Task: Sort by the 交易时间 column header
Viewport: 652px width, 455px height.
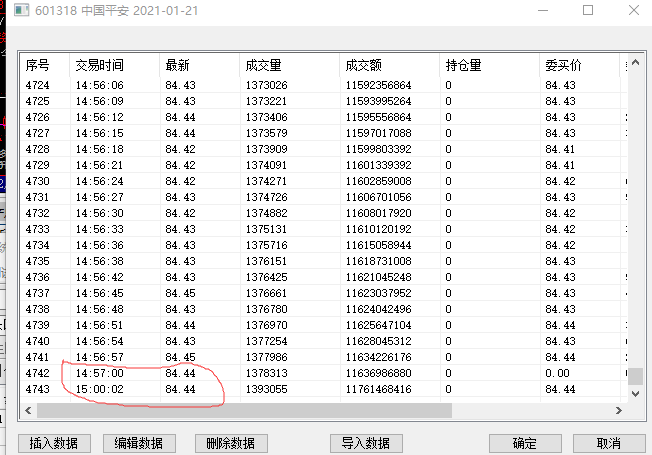Action: [x=114, y=65]
